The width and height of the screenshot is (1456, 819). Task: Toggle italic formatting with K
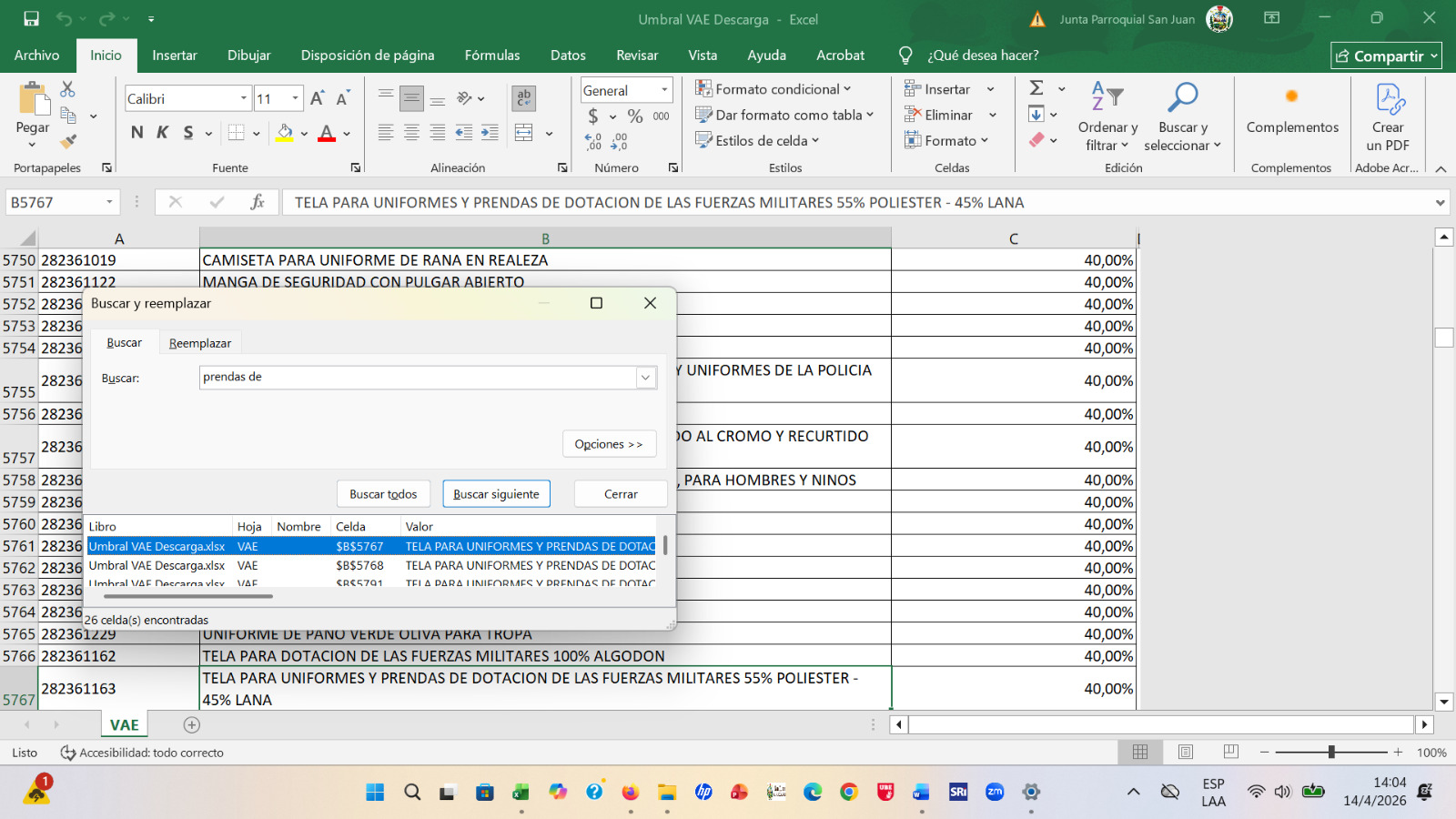tap(162, 133)
